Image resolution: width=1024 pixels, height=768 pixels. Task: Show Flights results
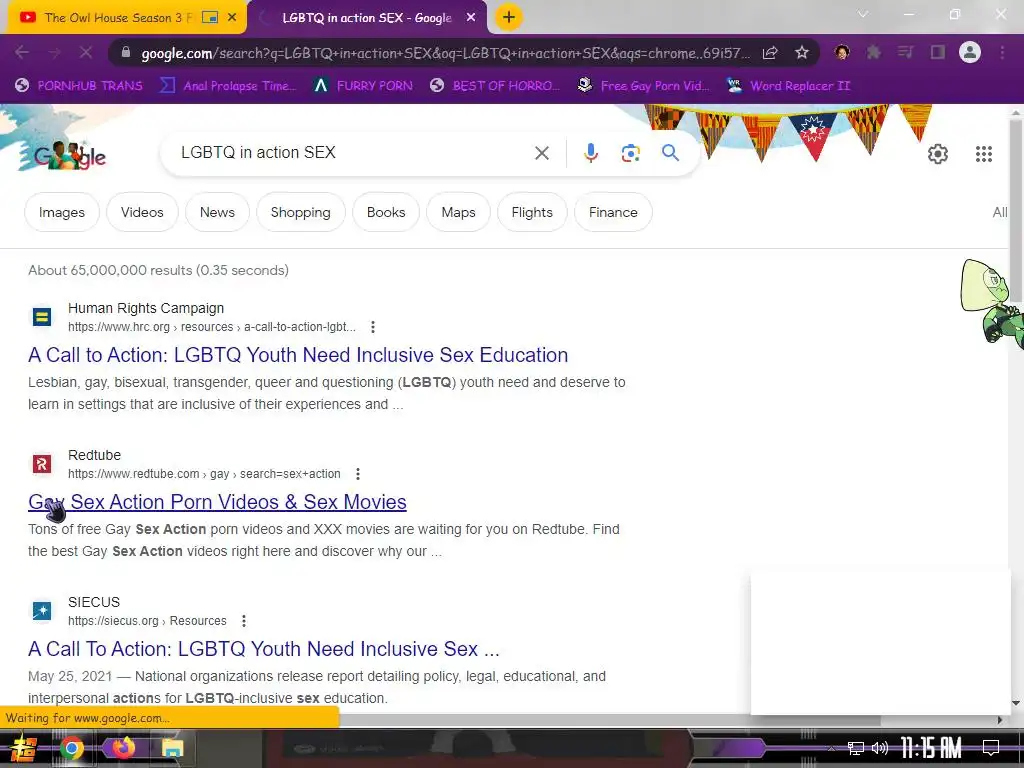tap(532, 212)
